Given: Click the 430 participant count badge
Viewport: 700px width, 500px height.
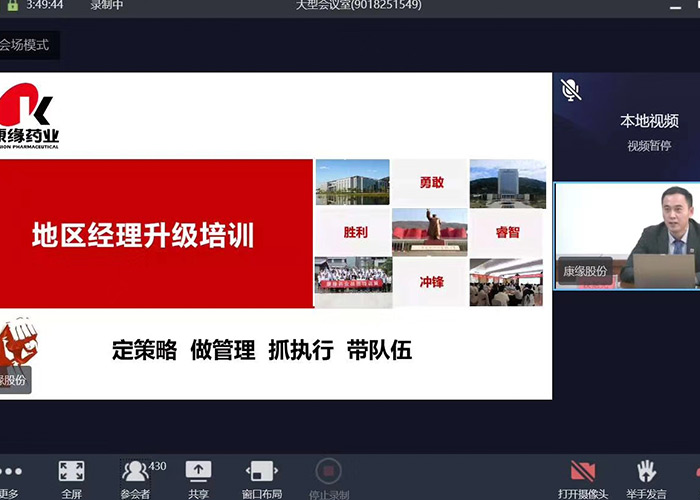Looking at the screenshot, I should tap(157, 466).
